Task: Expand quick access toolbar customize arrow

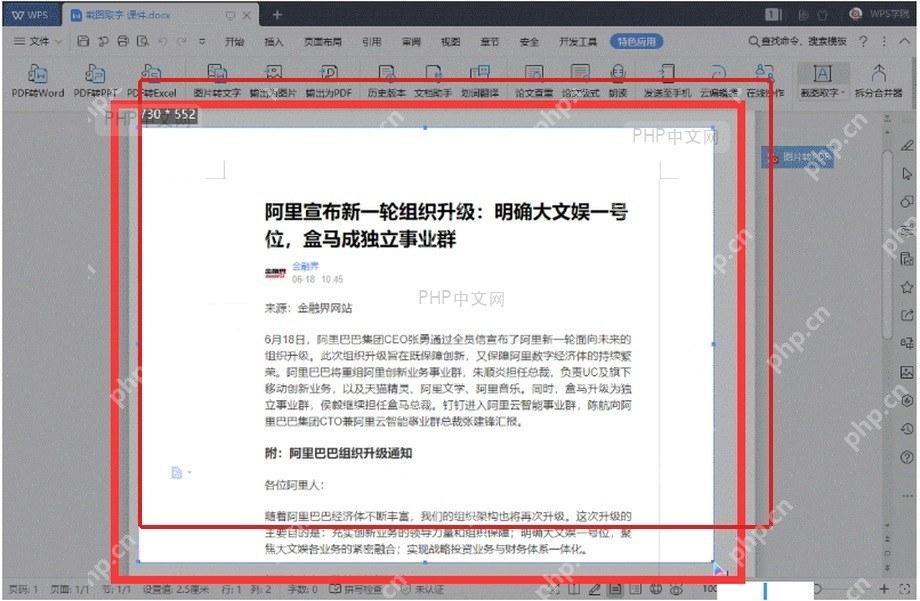Action: [x=202, y=41]
